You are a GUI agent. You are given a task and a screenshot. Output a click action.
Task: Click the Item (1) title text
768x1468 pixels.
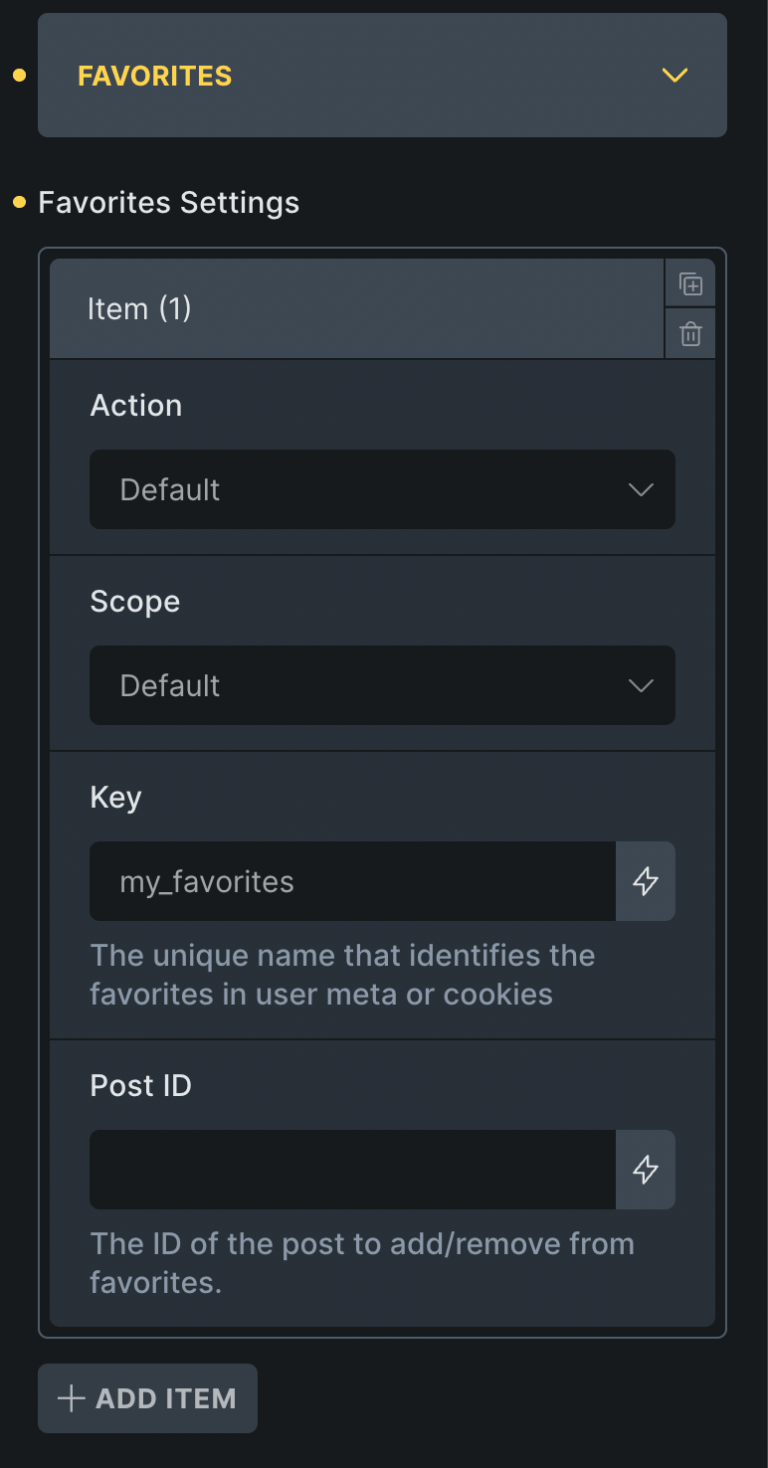coord(139,308)
